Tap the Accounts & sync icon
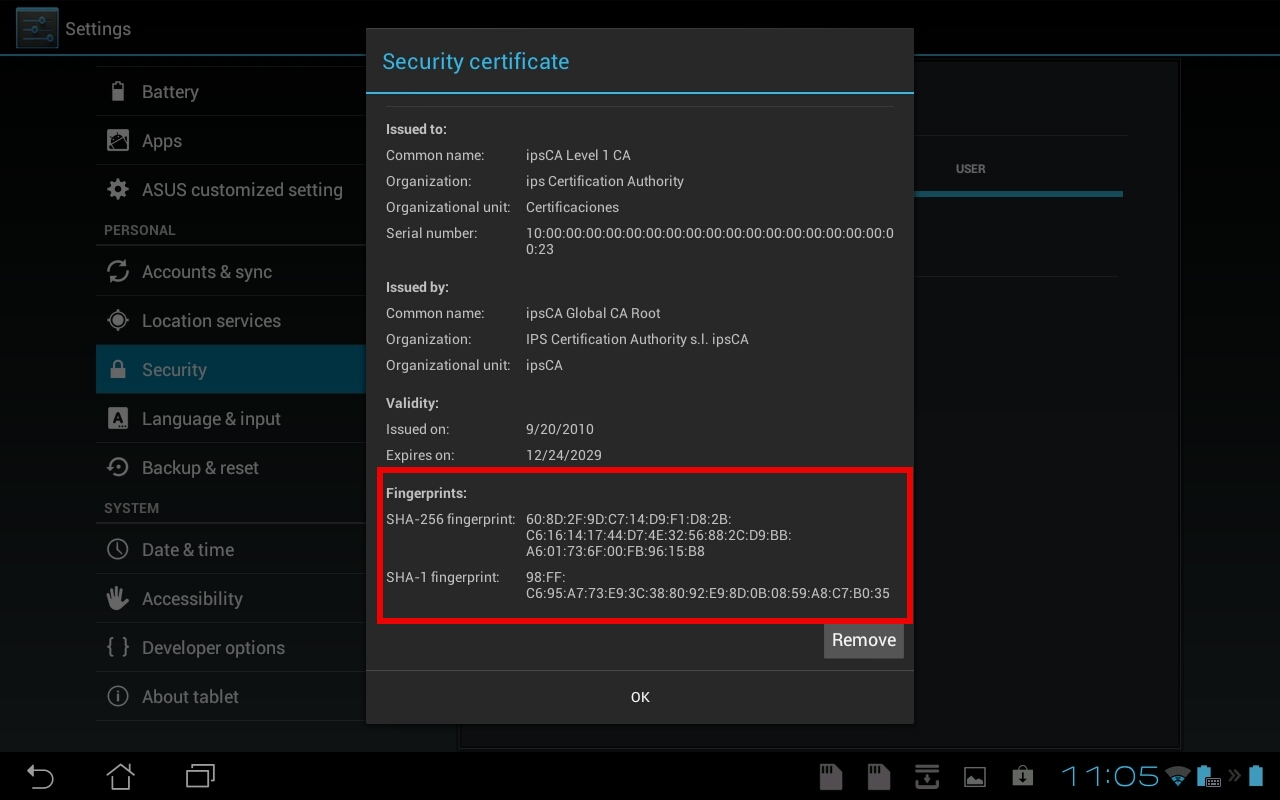This screenshot has height=800, width=1280. coord(118,271)
